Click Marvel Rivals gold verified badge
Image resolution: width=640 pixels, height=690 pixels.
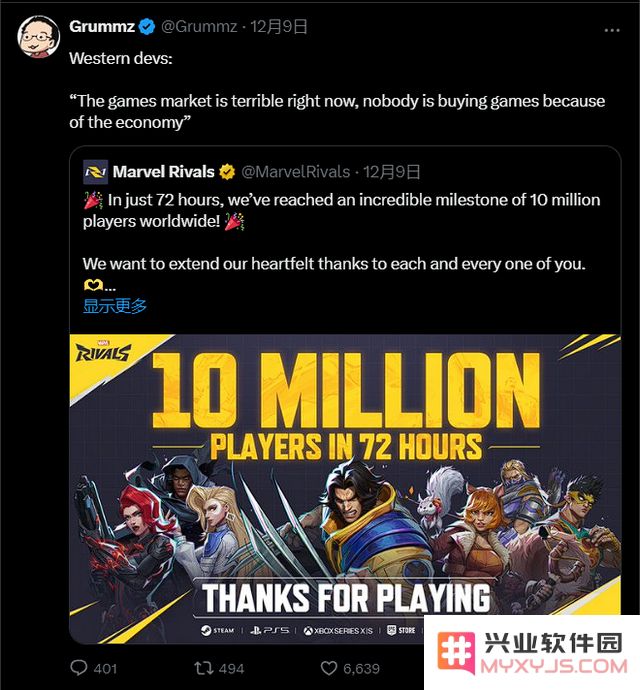[227, 172]
